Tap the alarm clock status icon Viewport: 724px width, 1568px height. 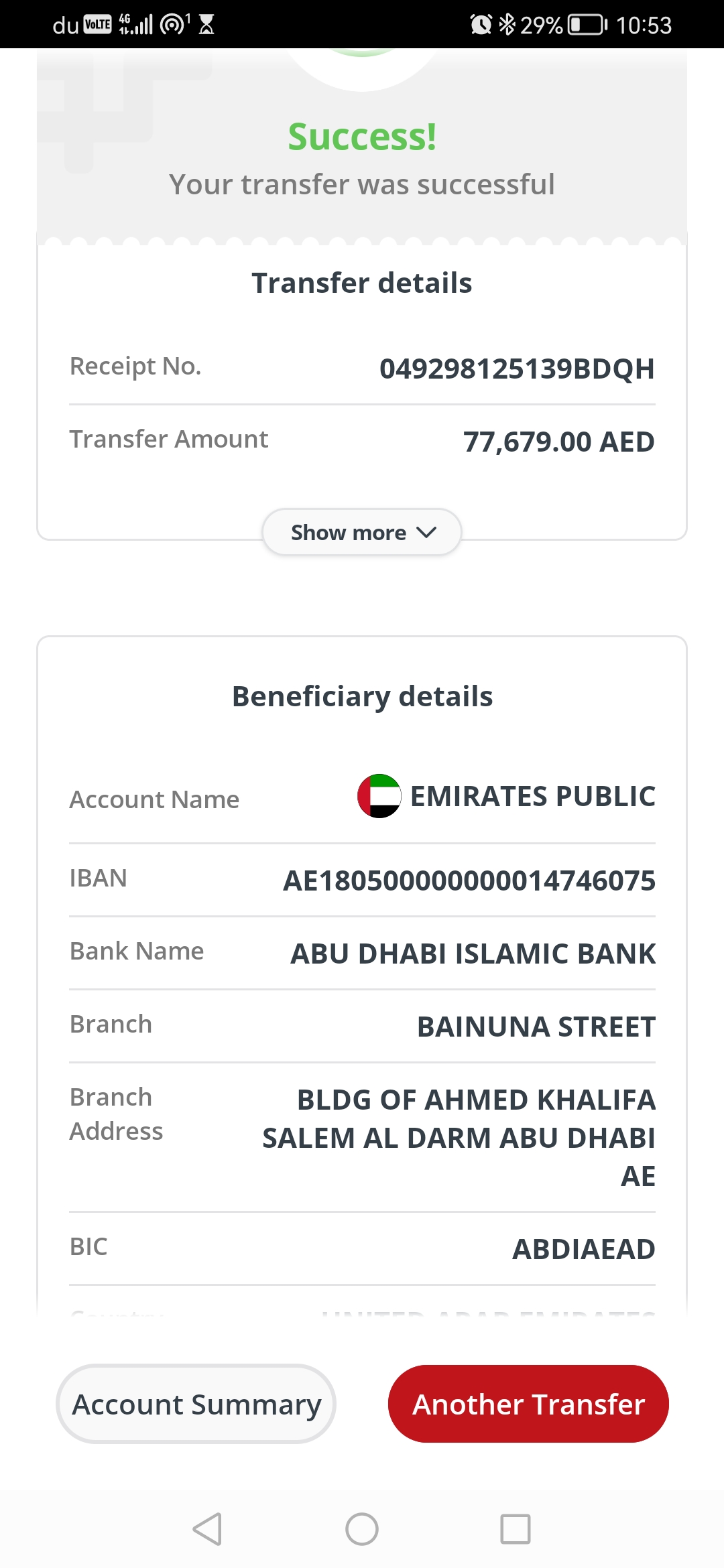point(481,25)
